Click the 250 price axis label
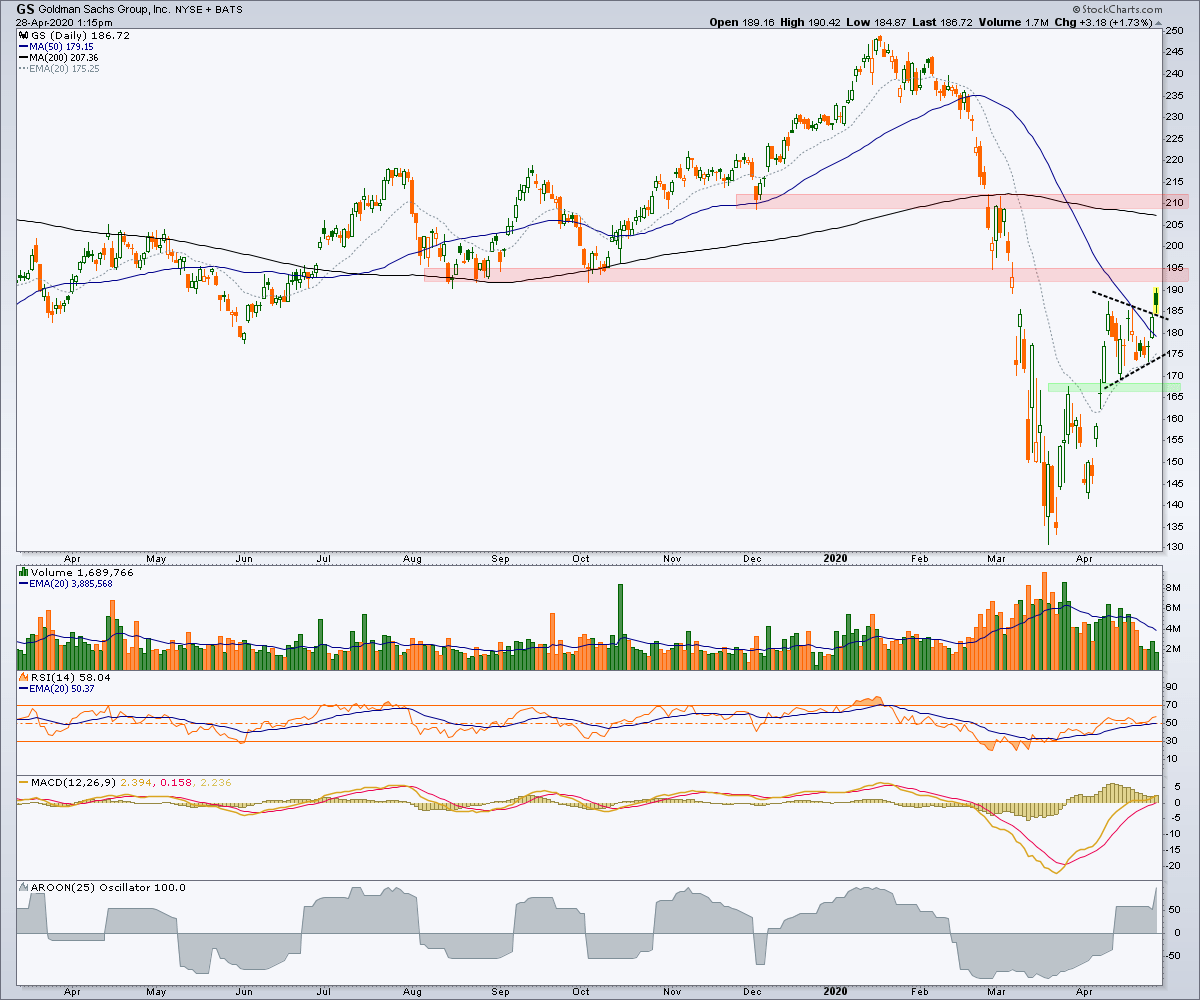The width and height of the screenshot is (1200, 1000). (x=1176, y=31)
